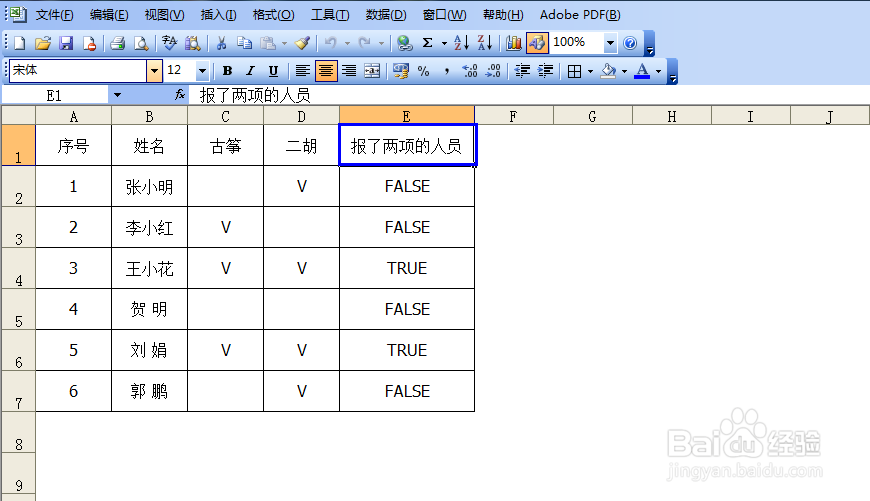Screen dimensions: 870x501
Task: Click the formula bar text field
Action: point(529,95)
